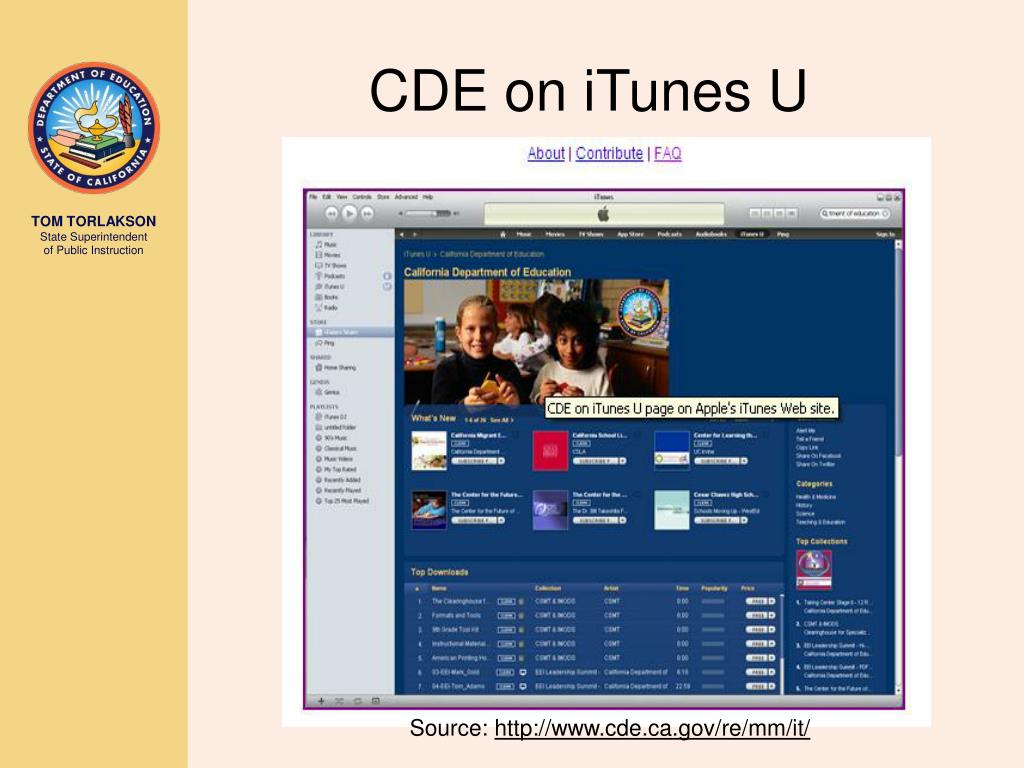The height and width of the screenshot is (768, 1024).
Task: Click Free button for Formats and Tools
Action: pyautogui.click(x=760, y=615)
